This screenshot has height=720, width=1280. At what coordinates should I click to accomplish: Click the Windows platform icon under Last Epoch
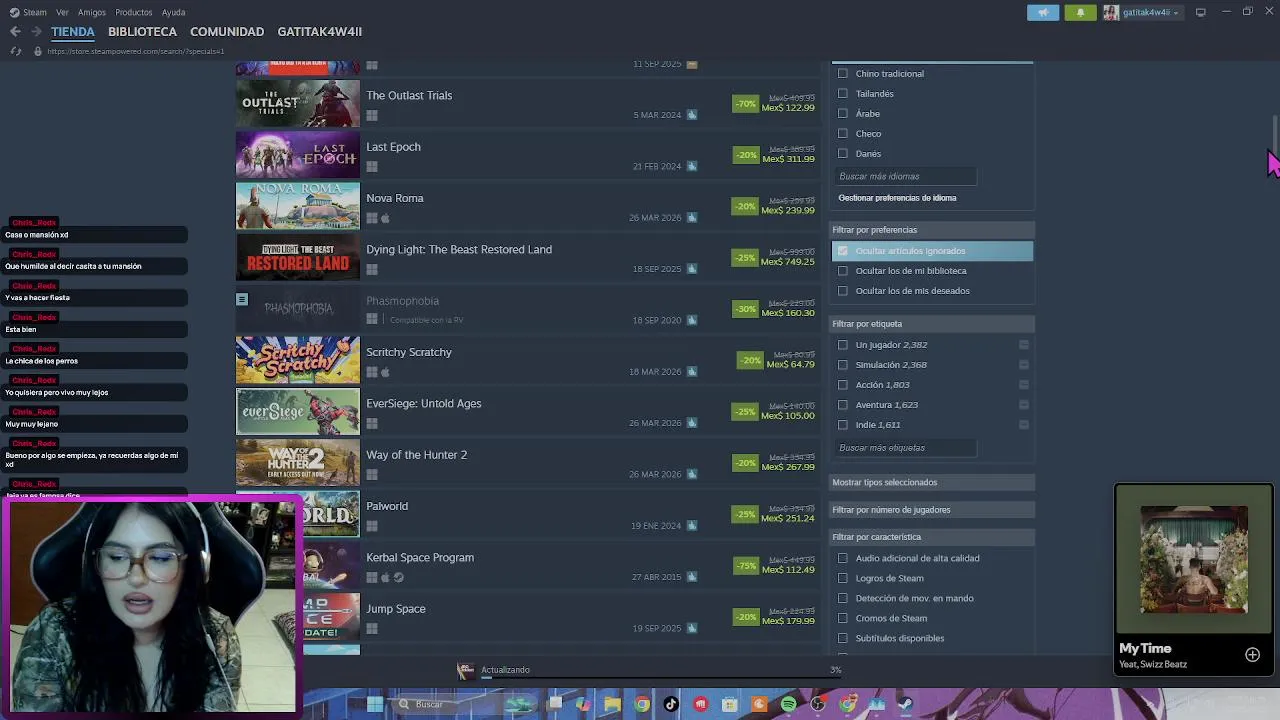click(372, 166)
